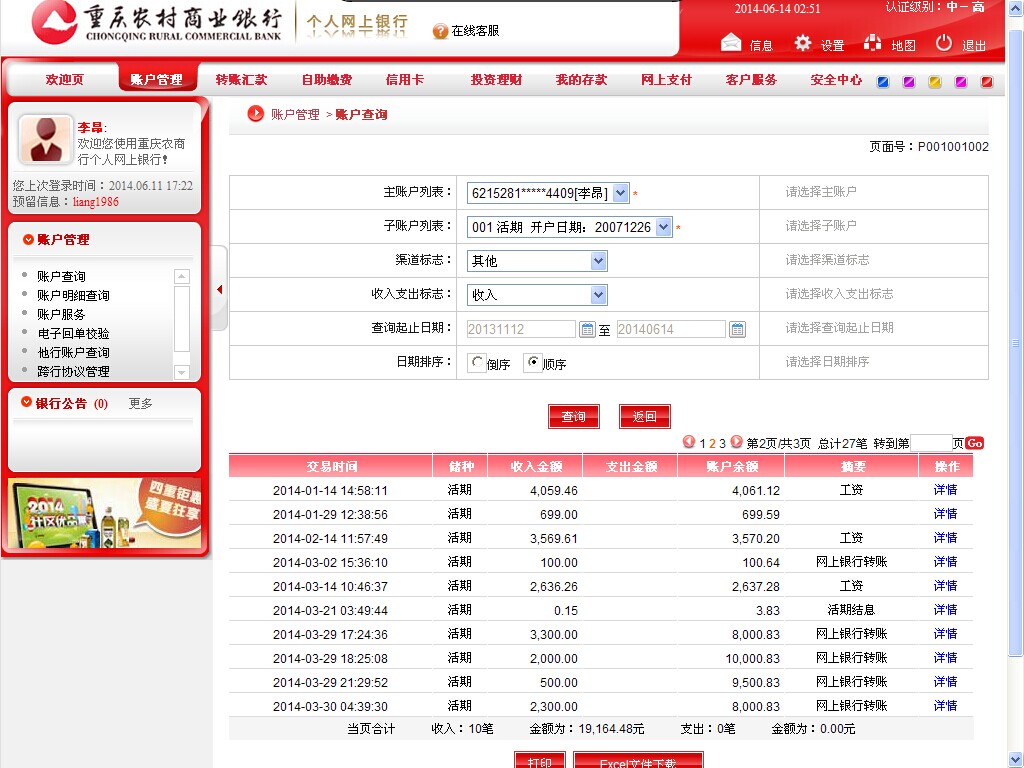Open the 信息 messages envelope icon

click(x=731, y=43)
